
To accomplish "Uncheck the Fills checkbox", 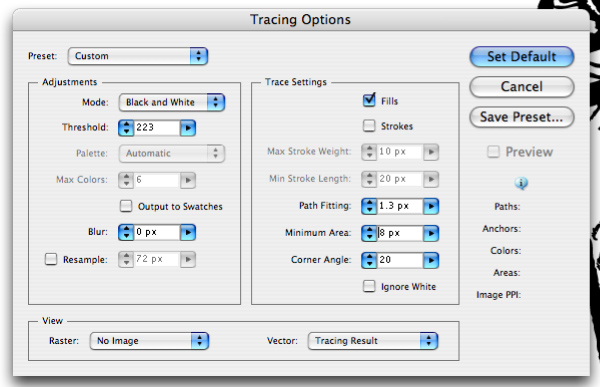I will (369, 100).
